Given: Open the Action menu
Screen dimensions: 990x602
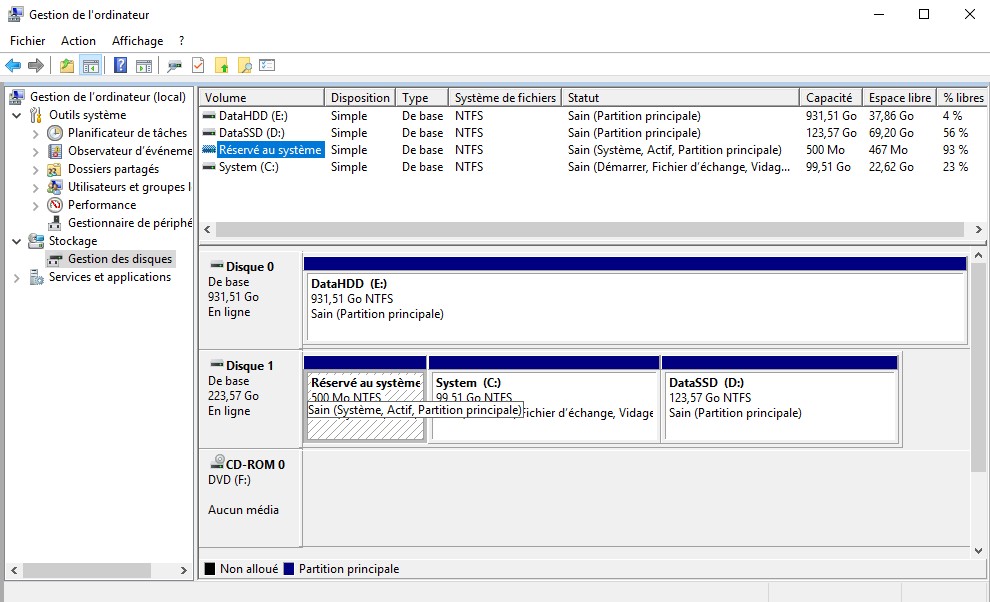Looking at the screenshot, I should [x=78, y=41].
